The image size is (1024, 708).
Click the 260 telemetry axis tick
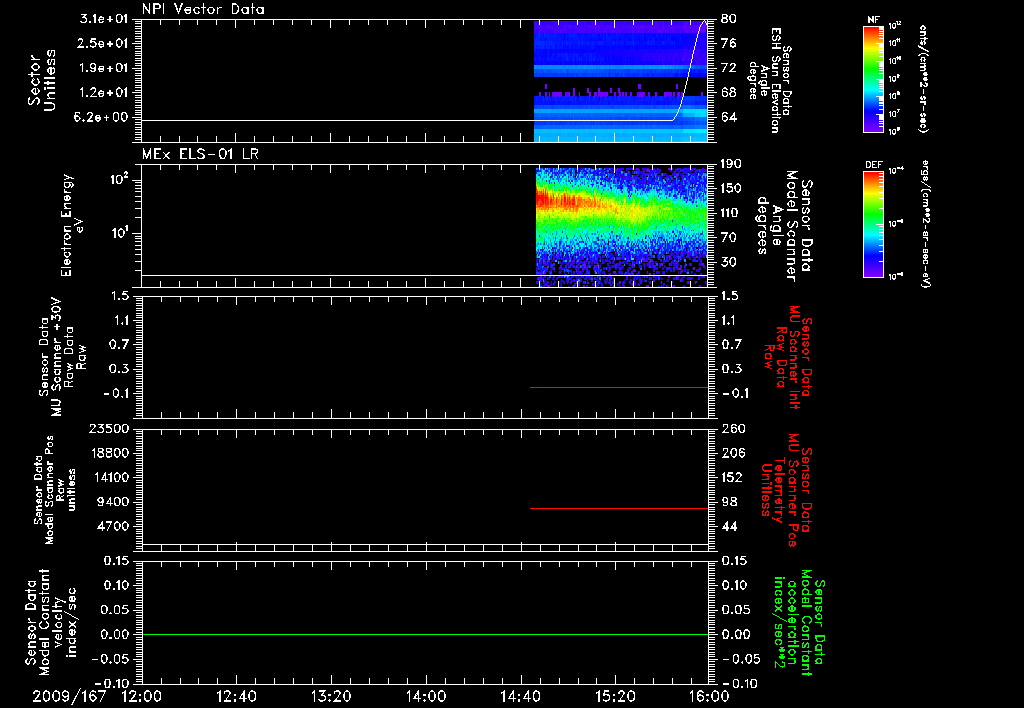point(732,429)
